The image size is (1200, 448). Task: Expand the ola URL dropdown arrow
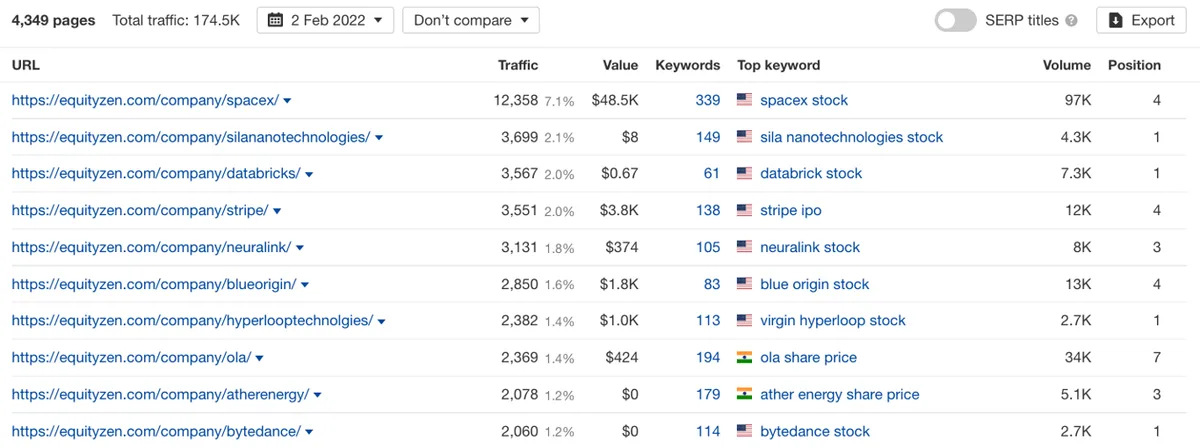pyautogui.click(x=260, y=358)
